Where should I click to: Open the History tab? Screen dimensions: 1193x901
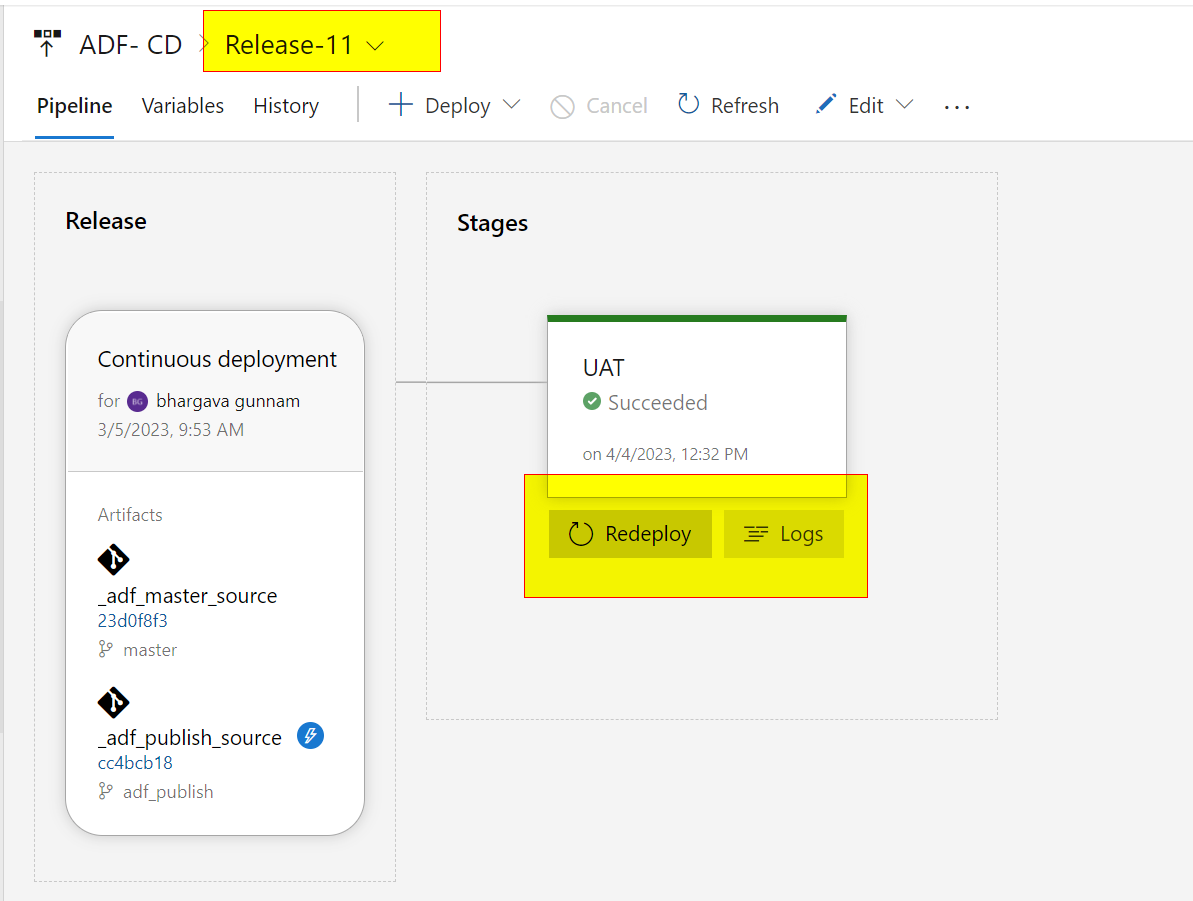tap(286, 106)
